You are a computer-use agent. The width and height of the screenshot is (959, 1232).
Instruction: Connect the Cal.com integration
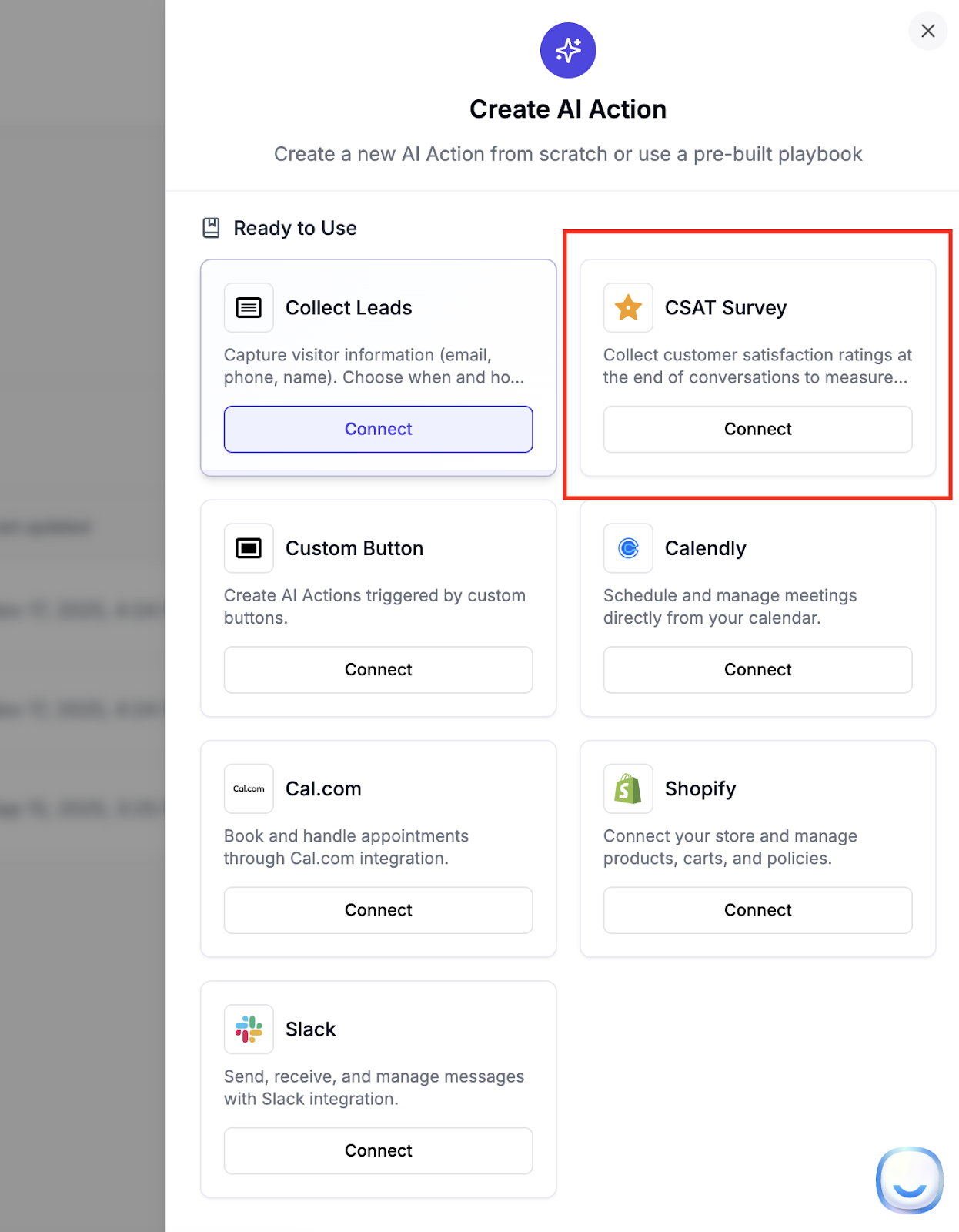pyautogui.click(x=378, y=910)
